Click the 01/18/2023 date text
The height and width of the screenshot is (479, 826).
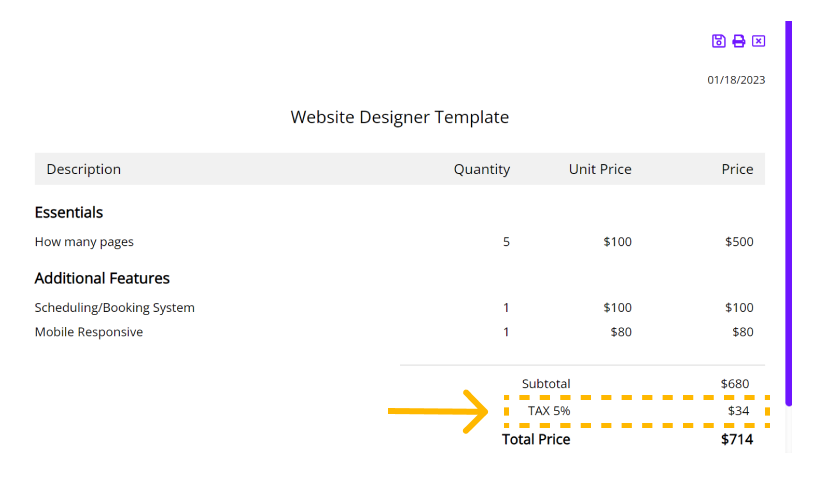[736, 80]
